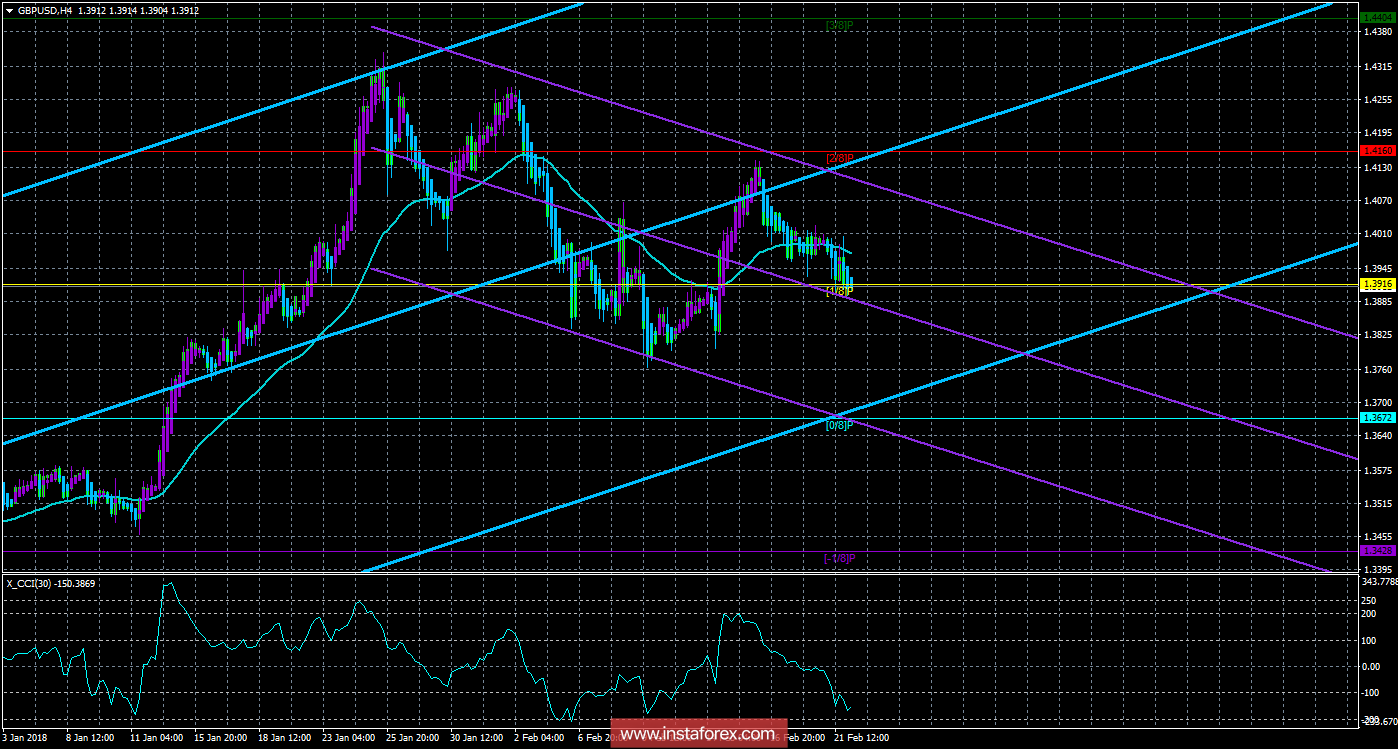This screenshot has width=1398, height=749.
Task: Click the 18 Jan 12:00 time label
Action: (284, 738)
